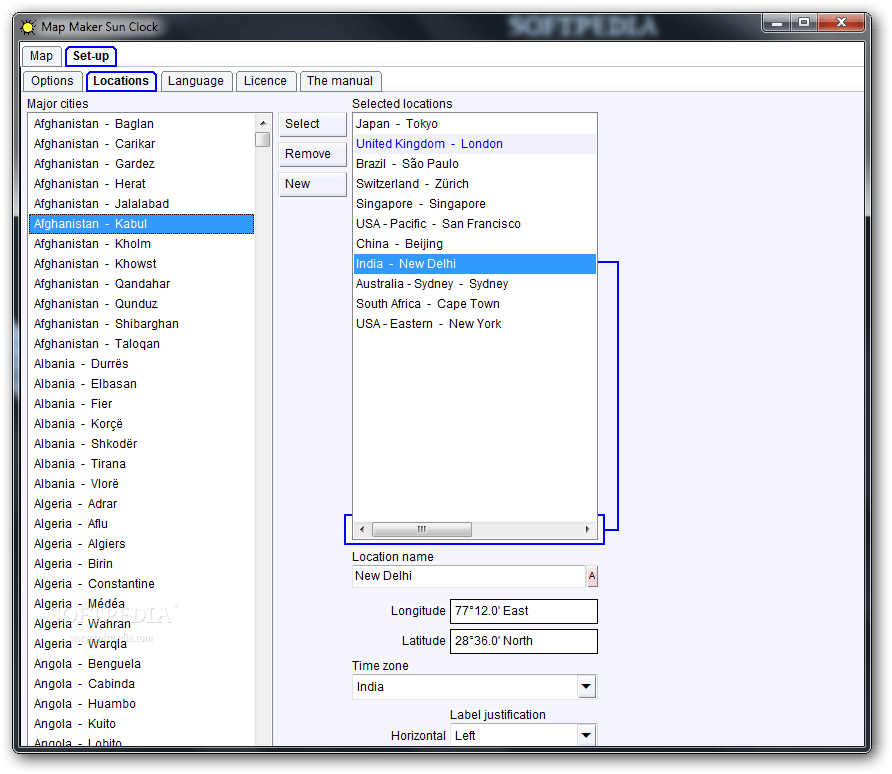The height and width of the screenshot is (774, 892).
Task: Click right arrow of Selected locations scrollbar
Action: (588, 529)
